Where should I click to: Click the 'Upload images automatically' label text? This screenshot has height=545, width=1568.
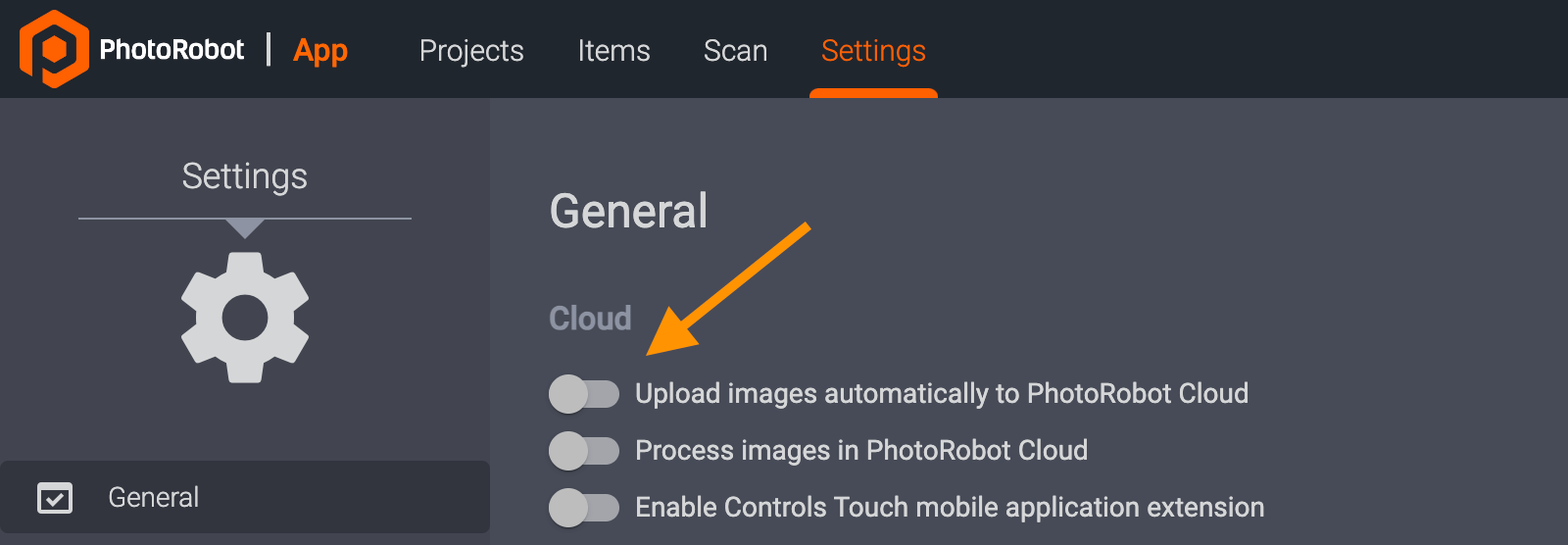(x=941, y=394)
